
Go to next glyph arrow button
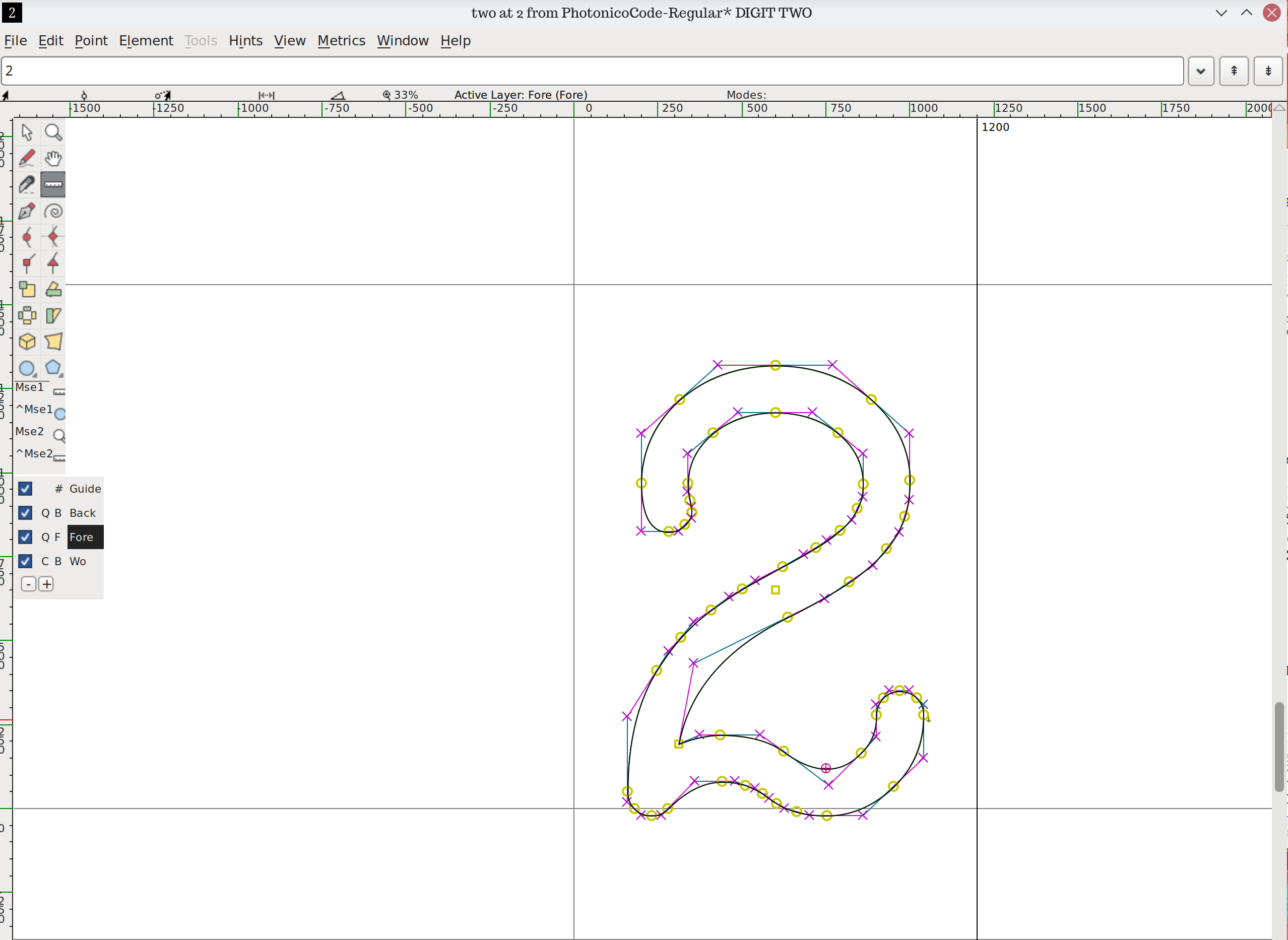coord(1268,71)
